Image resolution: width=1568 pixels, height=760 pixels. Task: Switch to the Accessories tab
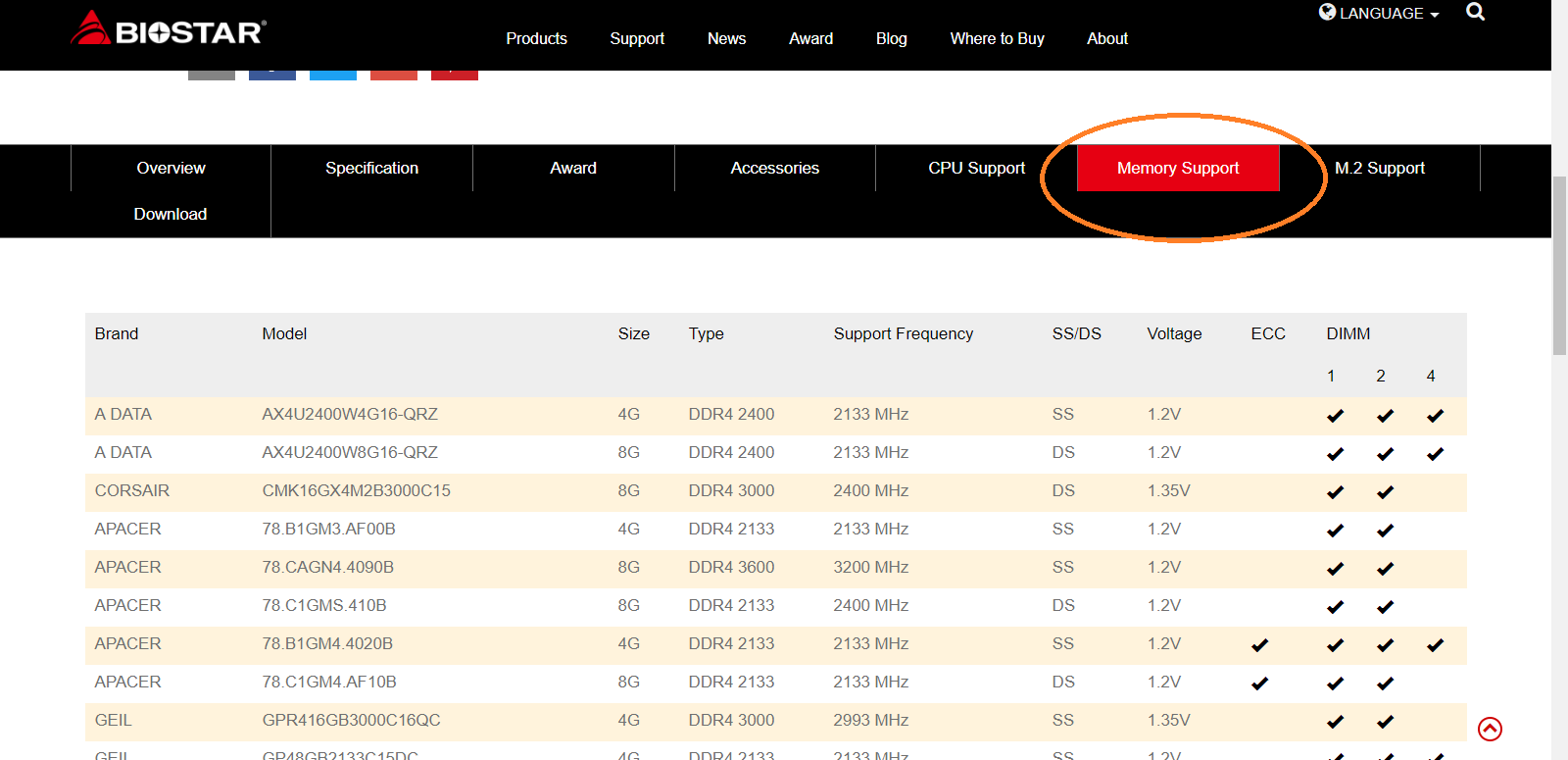click(x=774, y=168)
